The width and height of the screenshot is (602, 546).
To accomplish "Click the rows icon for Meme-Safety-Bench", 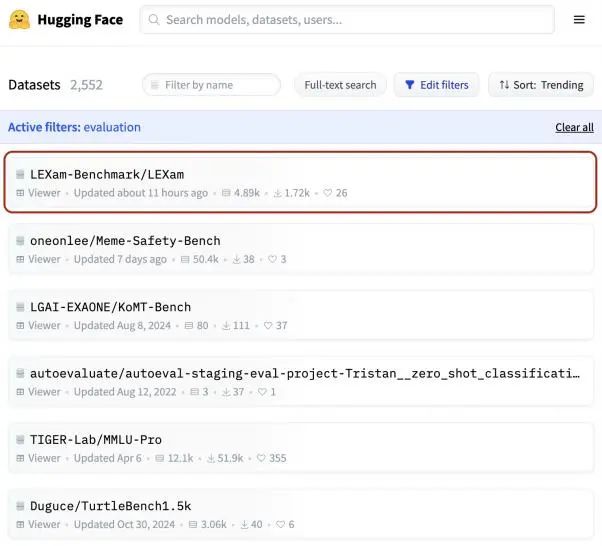I will point(185,260).
